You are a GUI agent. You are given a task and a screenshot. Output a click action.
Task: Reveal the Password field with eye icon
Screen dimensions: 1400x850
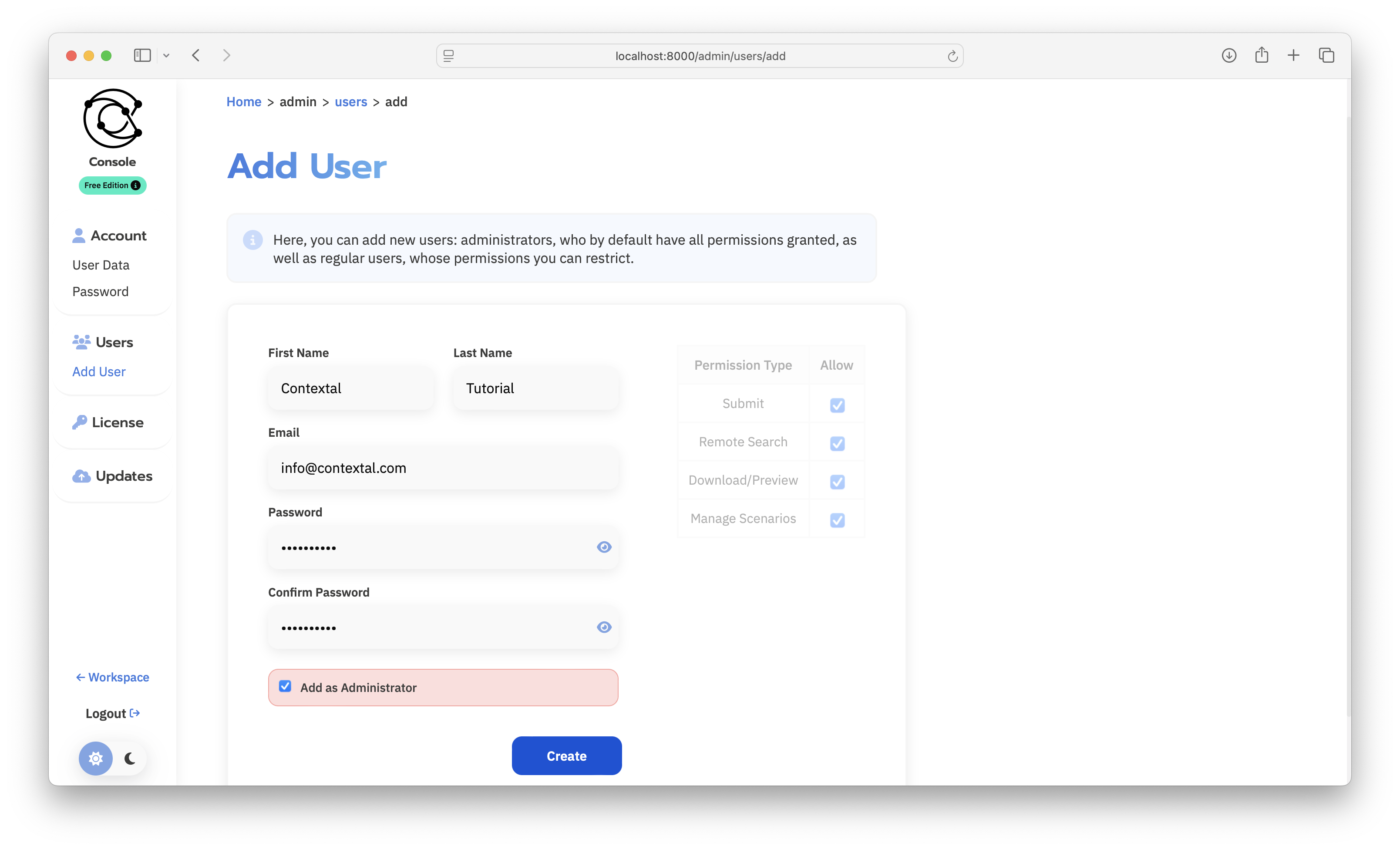click(604, 546)
